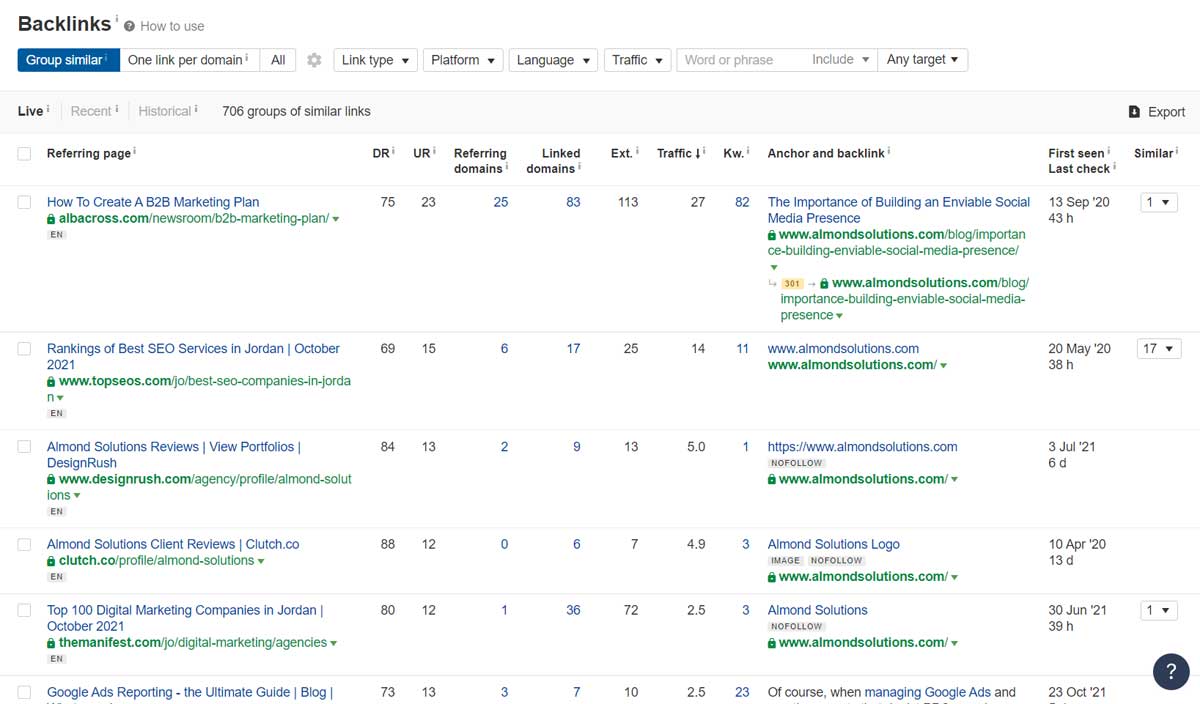Open the Link type dropdown
1200x704 pixels.
coord(375,60)
